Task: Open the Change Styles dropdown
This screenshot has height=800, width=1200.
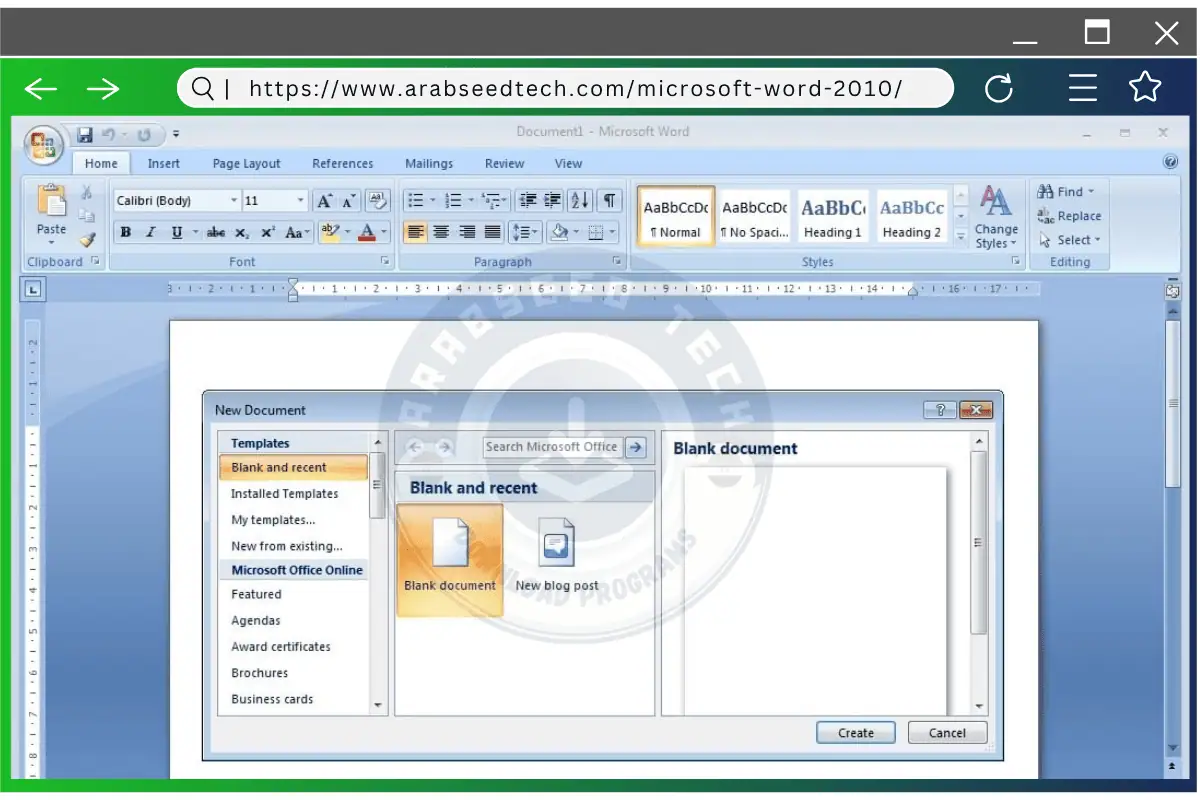Action: [996, 220]
